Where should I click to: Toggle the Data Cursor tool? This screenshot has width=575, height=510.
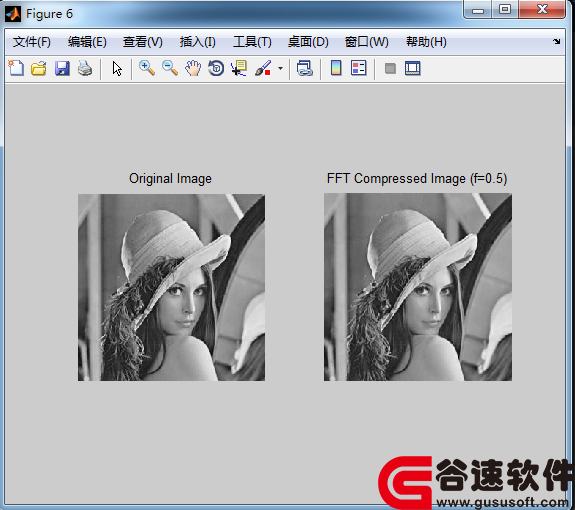pyautogui.click(x=239, y=69)
